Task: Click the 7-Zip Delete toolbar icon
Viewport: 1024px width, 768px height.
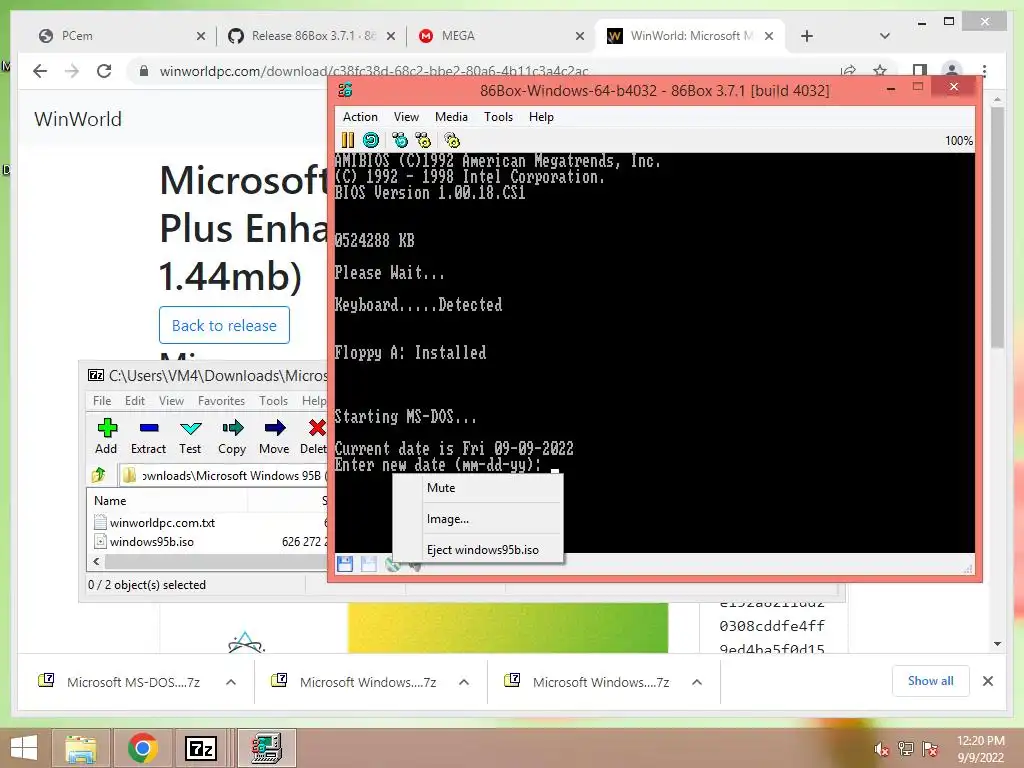Action: [314, 436]
